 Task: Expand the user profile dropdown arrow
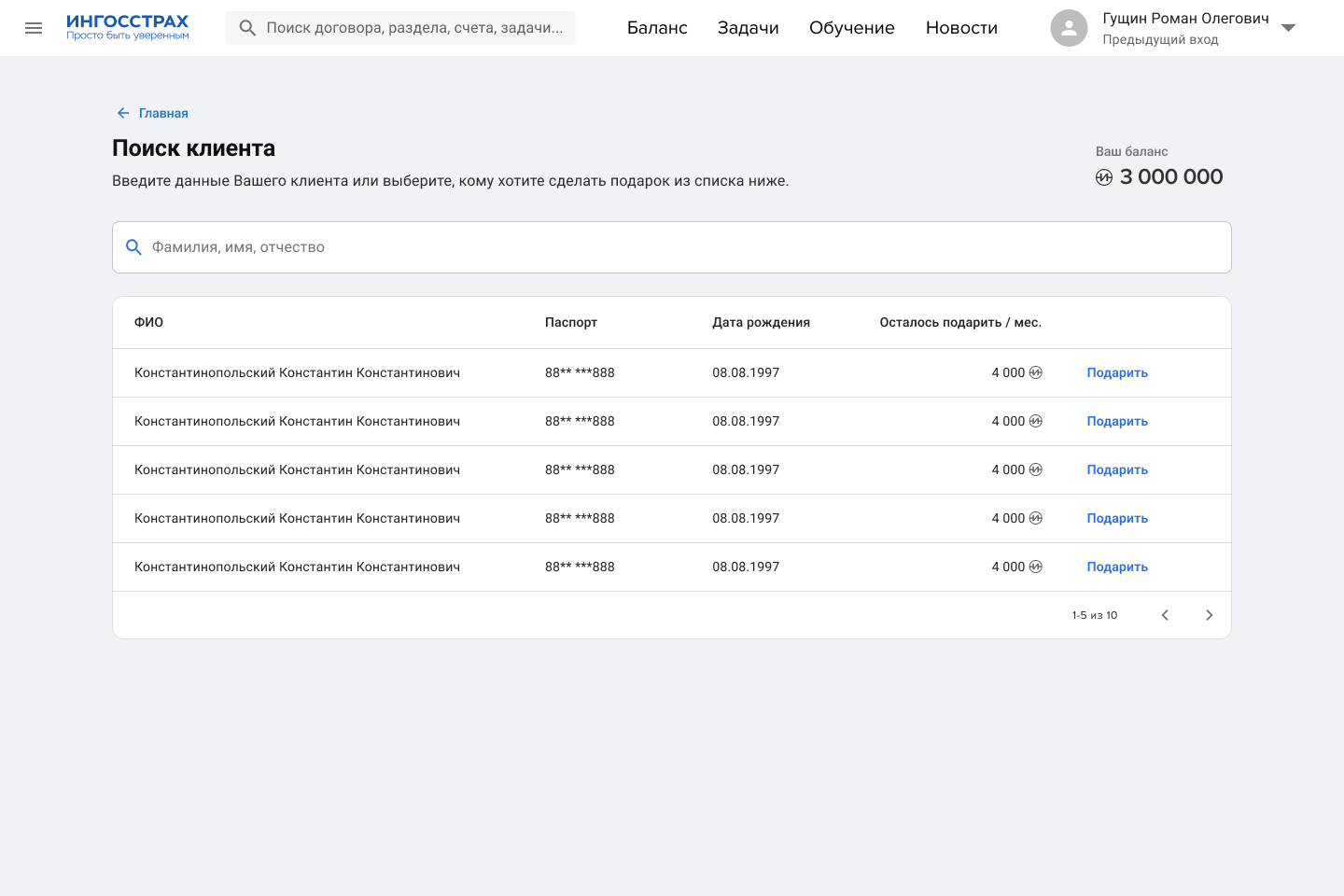point(1289,28)
